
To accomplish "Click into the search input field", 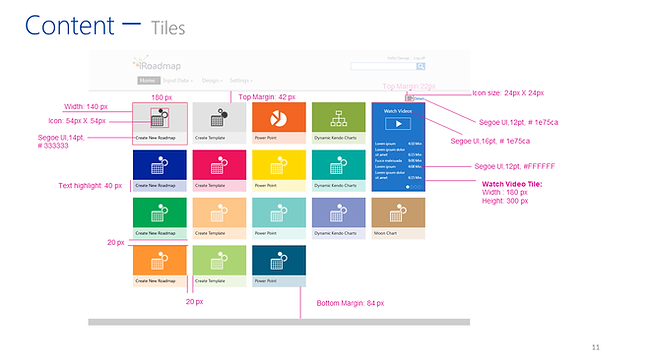I will (383, 67).
